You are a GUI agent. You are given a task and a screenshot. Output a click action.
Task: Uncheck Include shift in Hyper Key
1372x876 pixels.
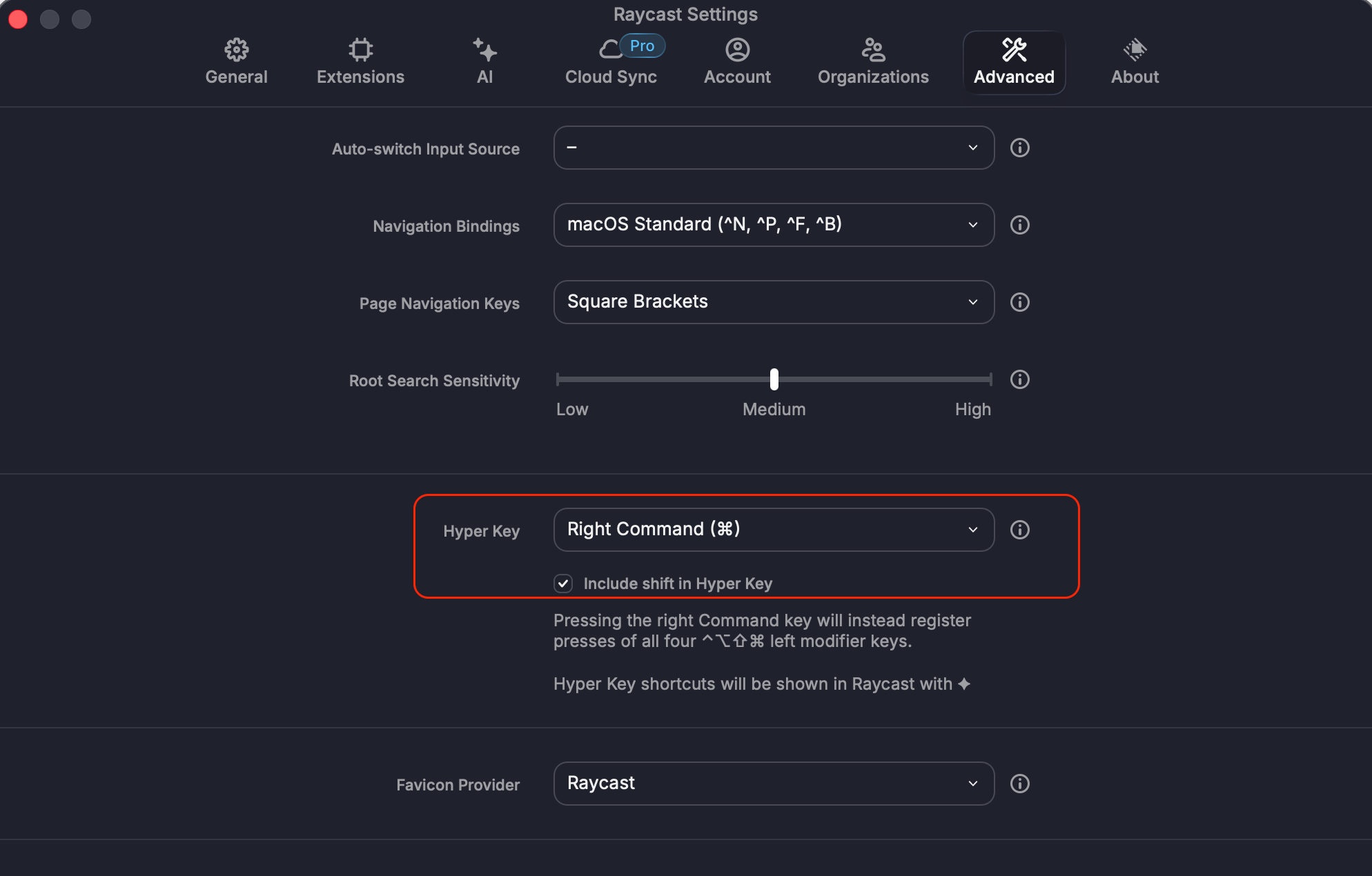pyautogui.click(x=563, y=584)
